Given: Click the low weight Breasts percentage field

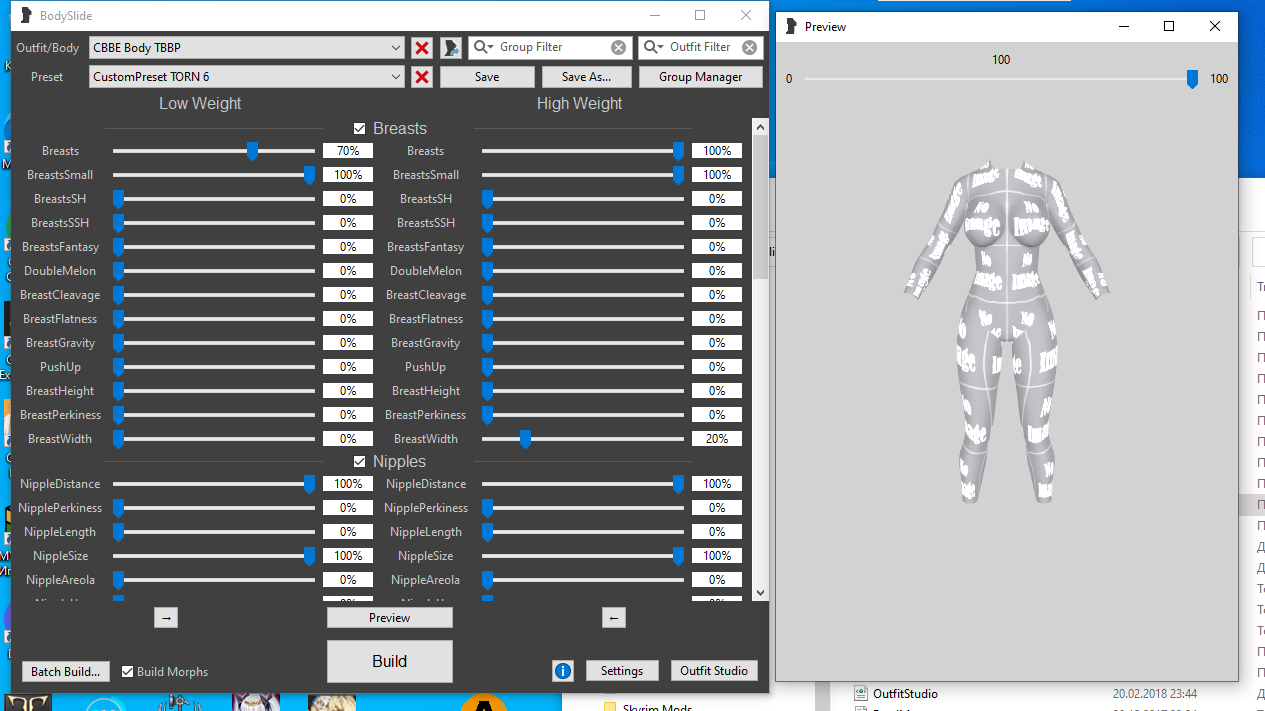Looking at the screenshot, I should (x=347, y=151).
